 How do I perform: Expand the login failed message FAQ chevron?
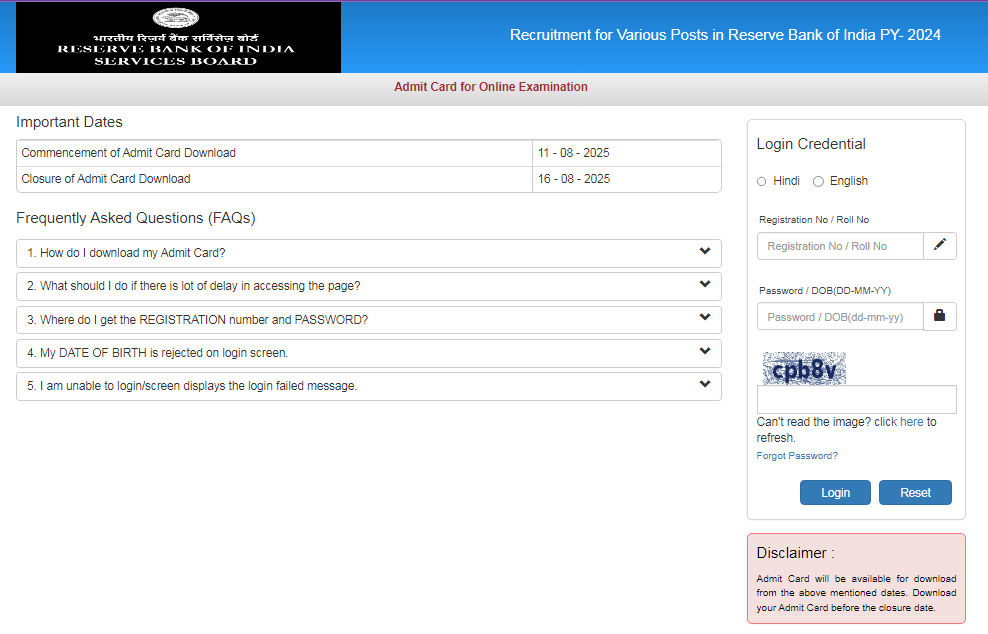(x=705, y=385)
